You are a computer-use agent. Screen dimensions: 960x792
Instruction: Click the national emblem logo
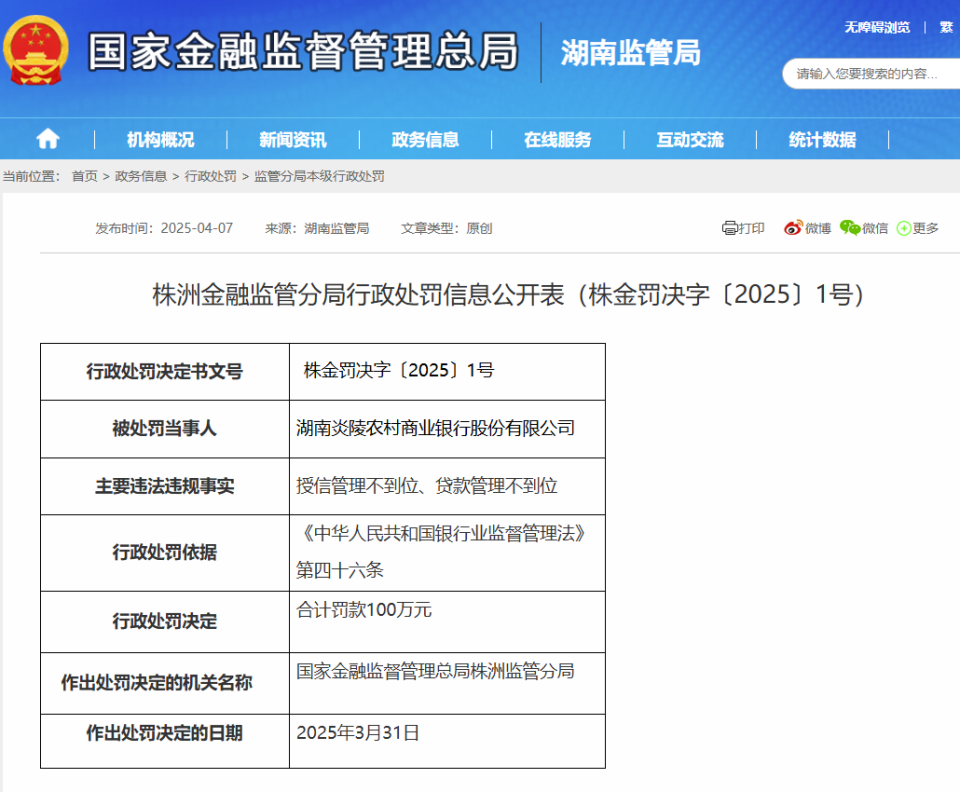(x=36, y=50)
